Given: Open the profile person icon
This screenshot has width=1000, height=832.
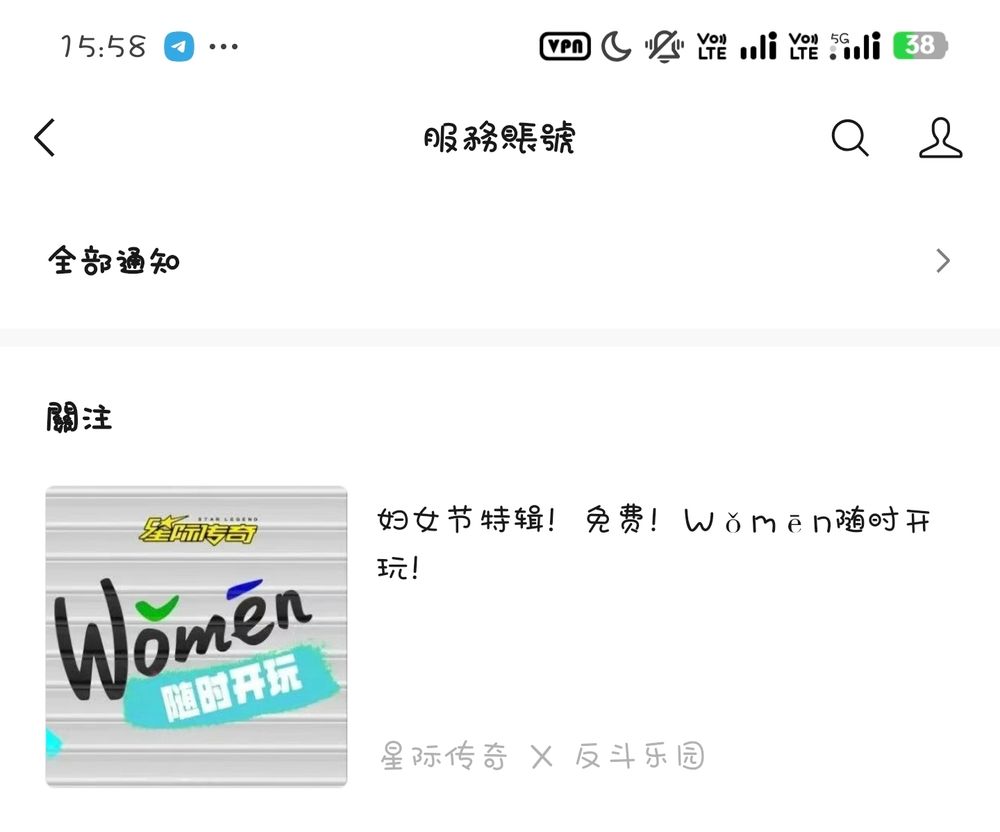Looking at the screenshot, I should pyautogui.click(x=940, y=137).
